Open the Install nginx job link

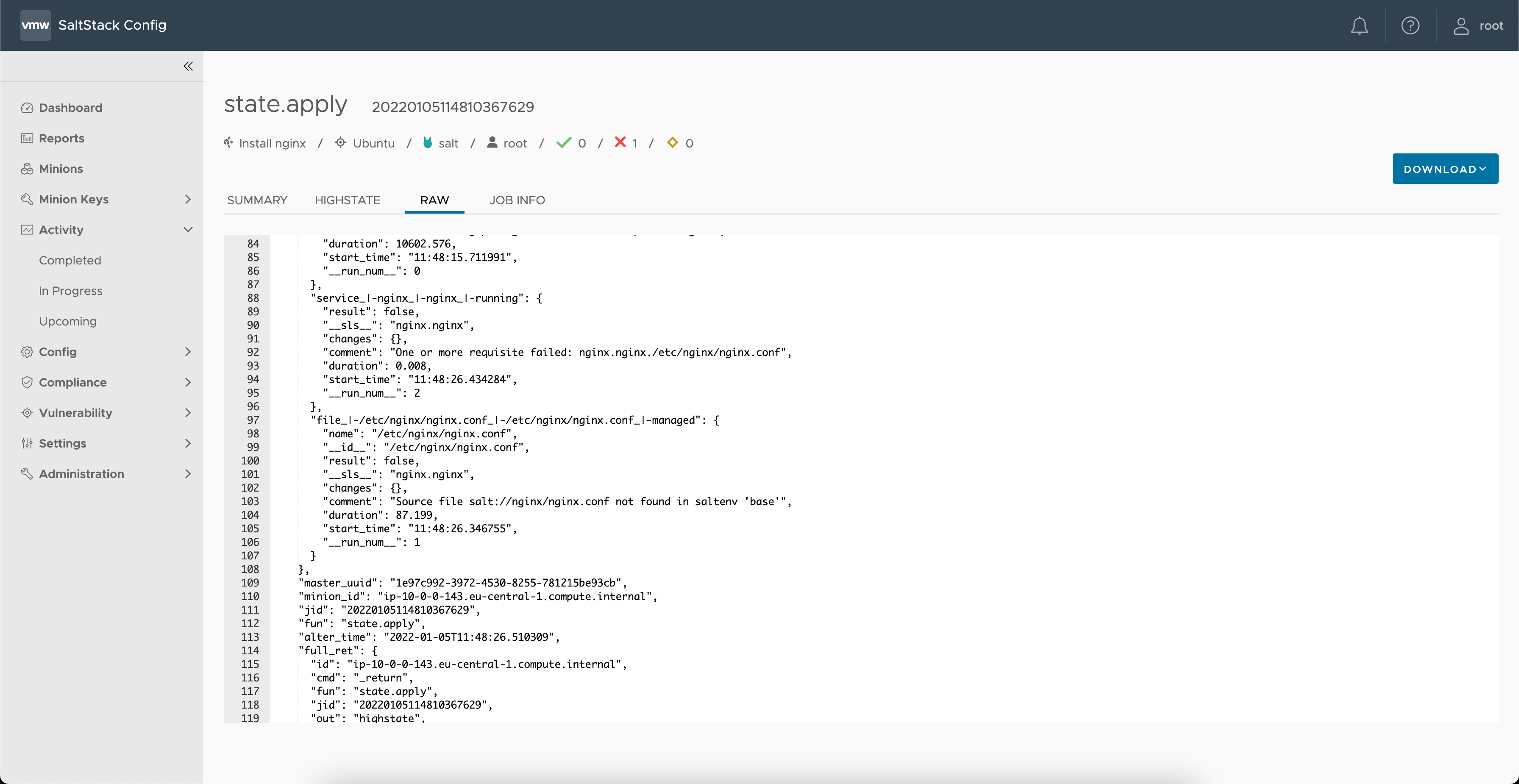coord(272,143)
